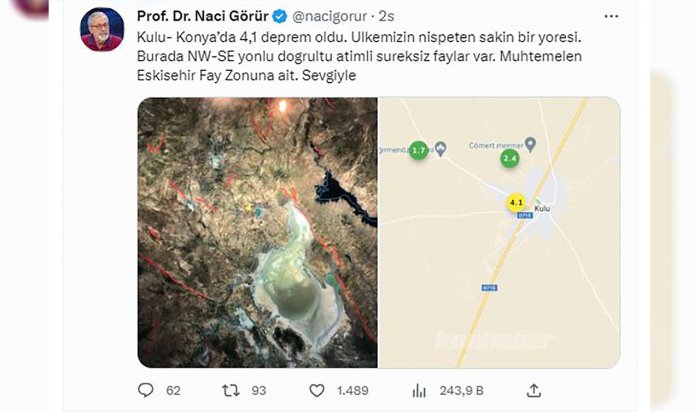Click the green 2.4 earthquake marker
Viewport: 700px width, 412px height.
tap(509, 158)
